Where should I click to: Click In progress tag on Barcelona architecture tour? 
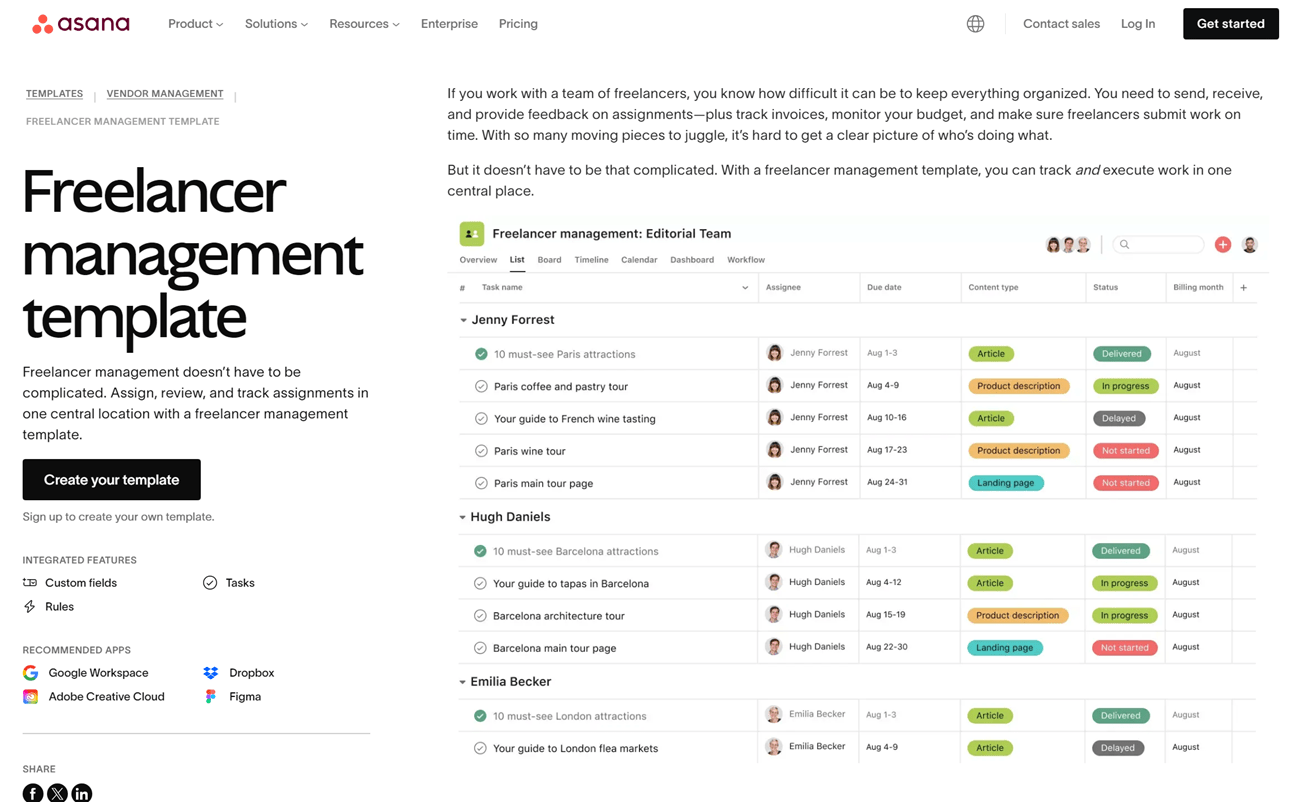1124,615
